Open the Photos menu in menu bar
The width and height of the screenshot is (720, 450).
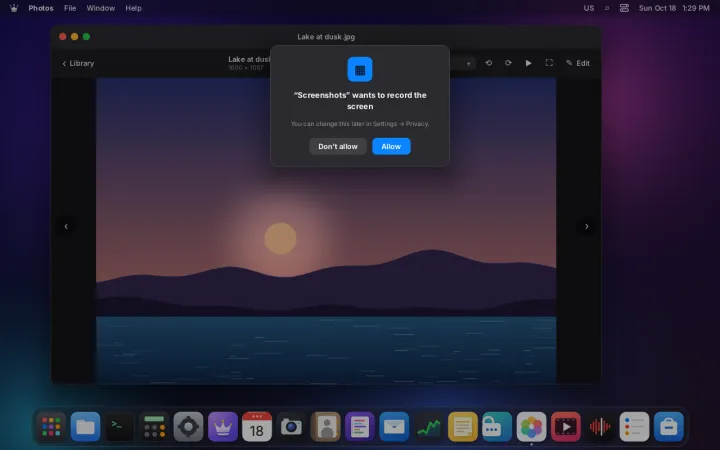click(41, 8)
